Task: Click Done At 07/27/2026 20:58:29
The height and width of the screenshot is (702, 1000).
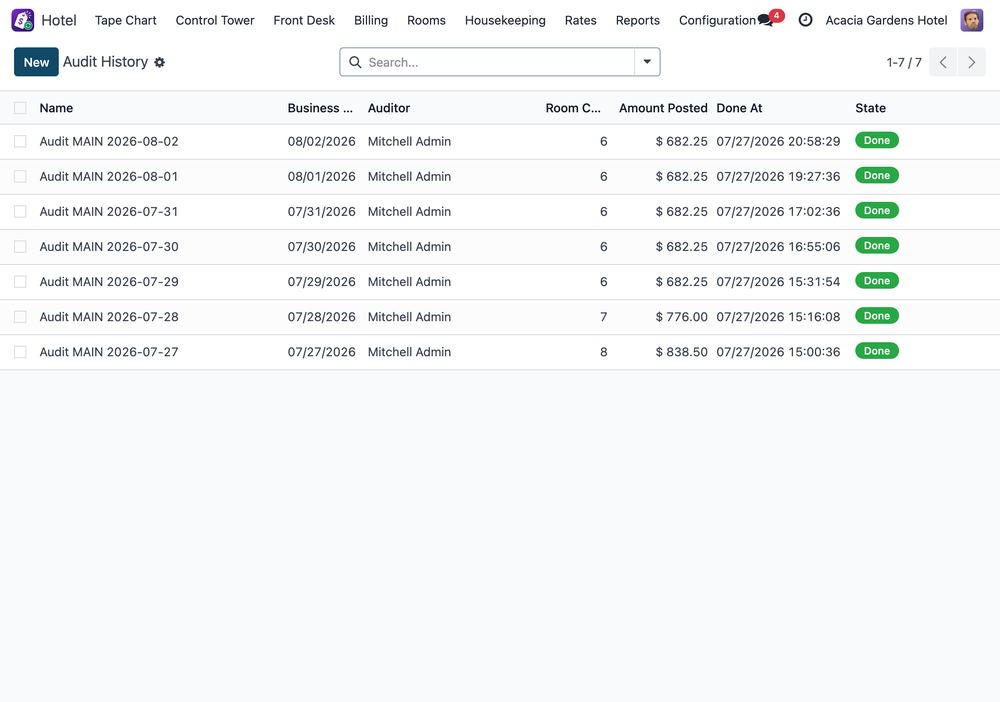Action: [778, 142]
